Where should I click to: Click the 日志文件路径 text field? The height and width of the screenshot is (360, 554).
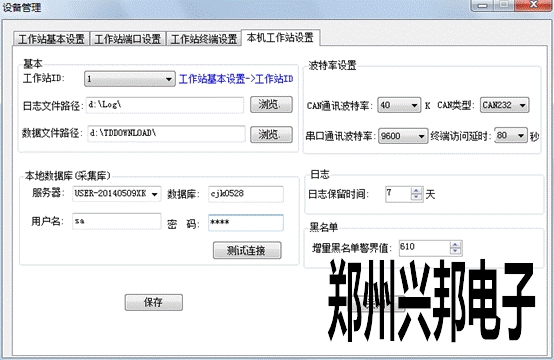click(x=165, y=105)
